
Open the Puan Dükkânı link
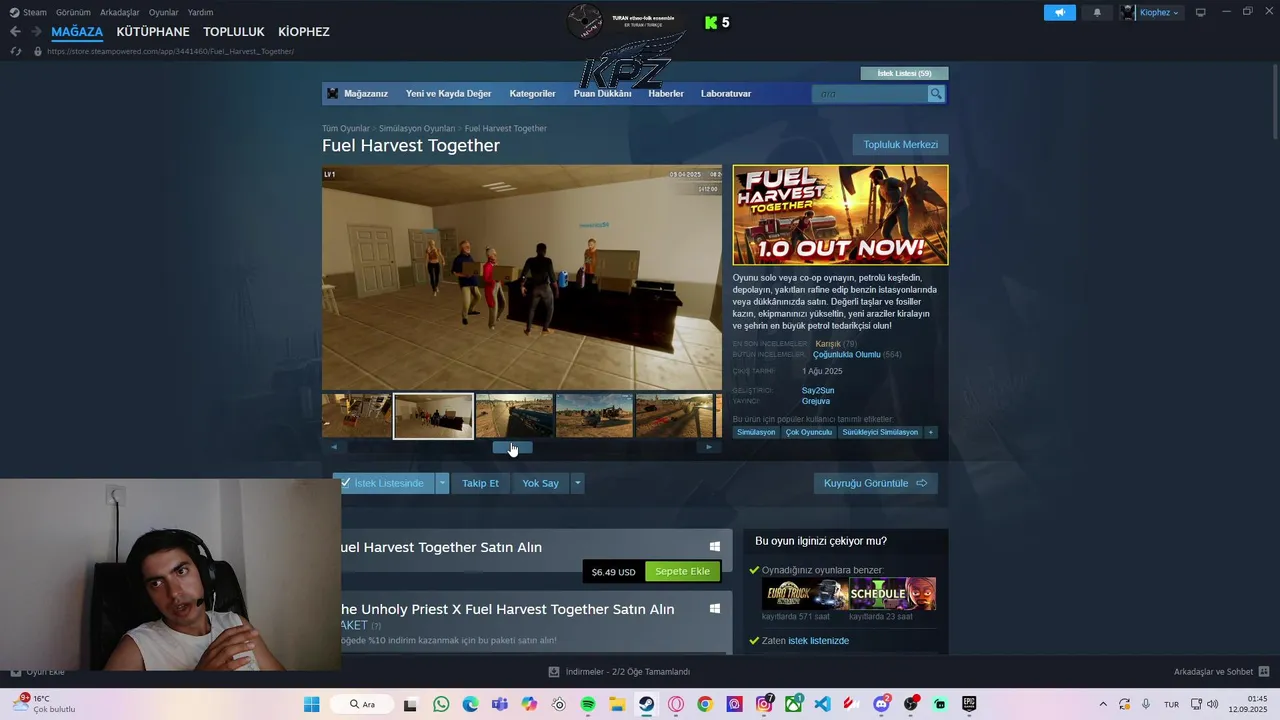[602, 94]
